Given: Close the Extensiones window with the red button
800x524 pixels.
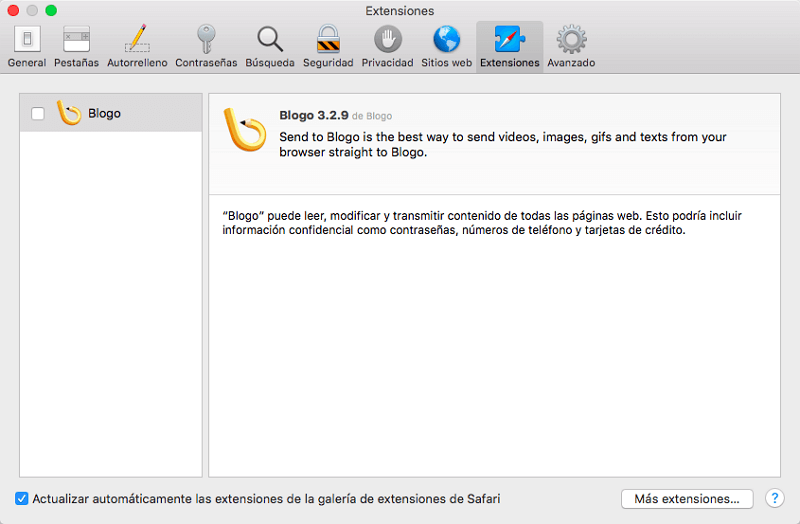Looking at the screenshot, I should (14, 10).
